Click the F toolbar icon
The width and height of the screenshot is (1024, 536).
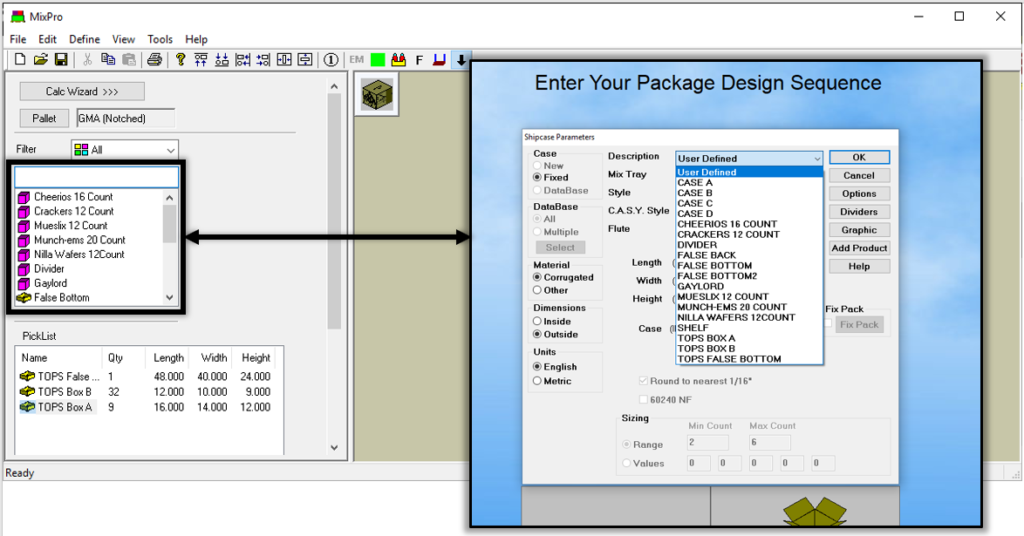[419, 60]
